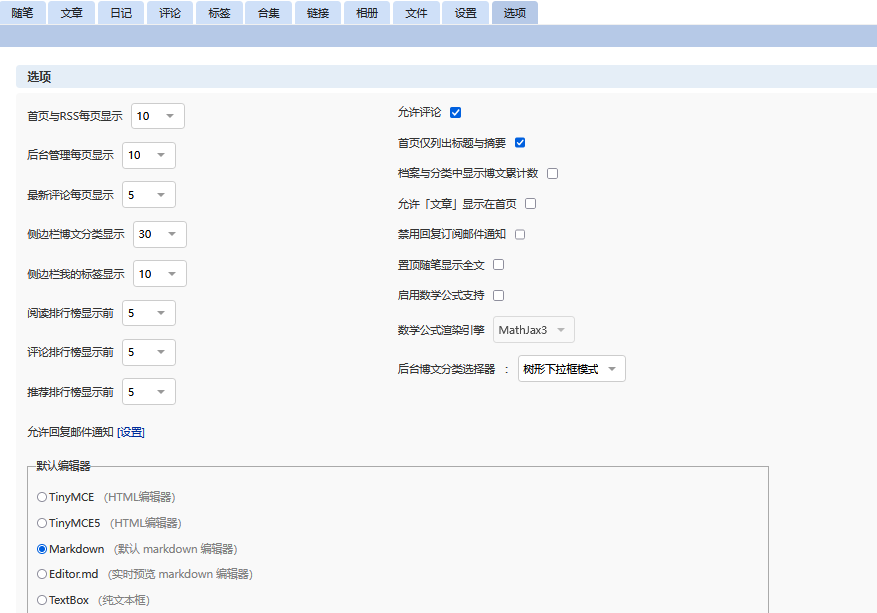
Task: Click the 选项 section header
Action: click(39, 77)
